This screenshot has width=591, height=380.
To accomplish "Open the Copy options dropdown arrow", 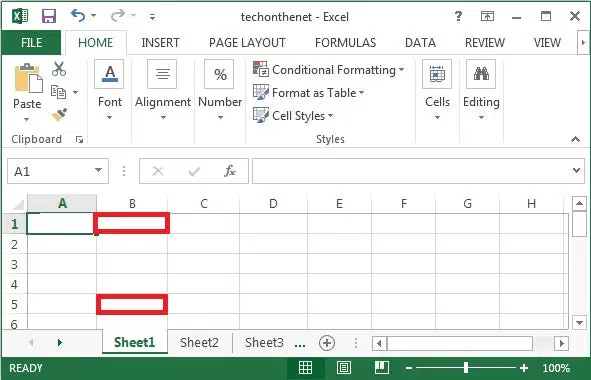I will (75, 92).
